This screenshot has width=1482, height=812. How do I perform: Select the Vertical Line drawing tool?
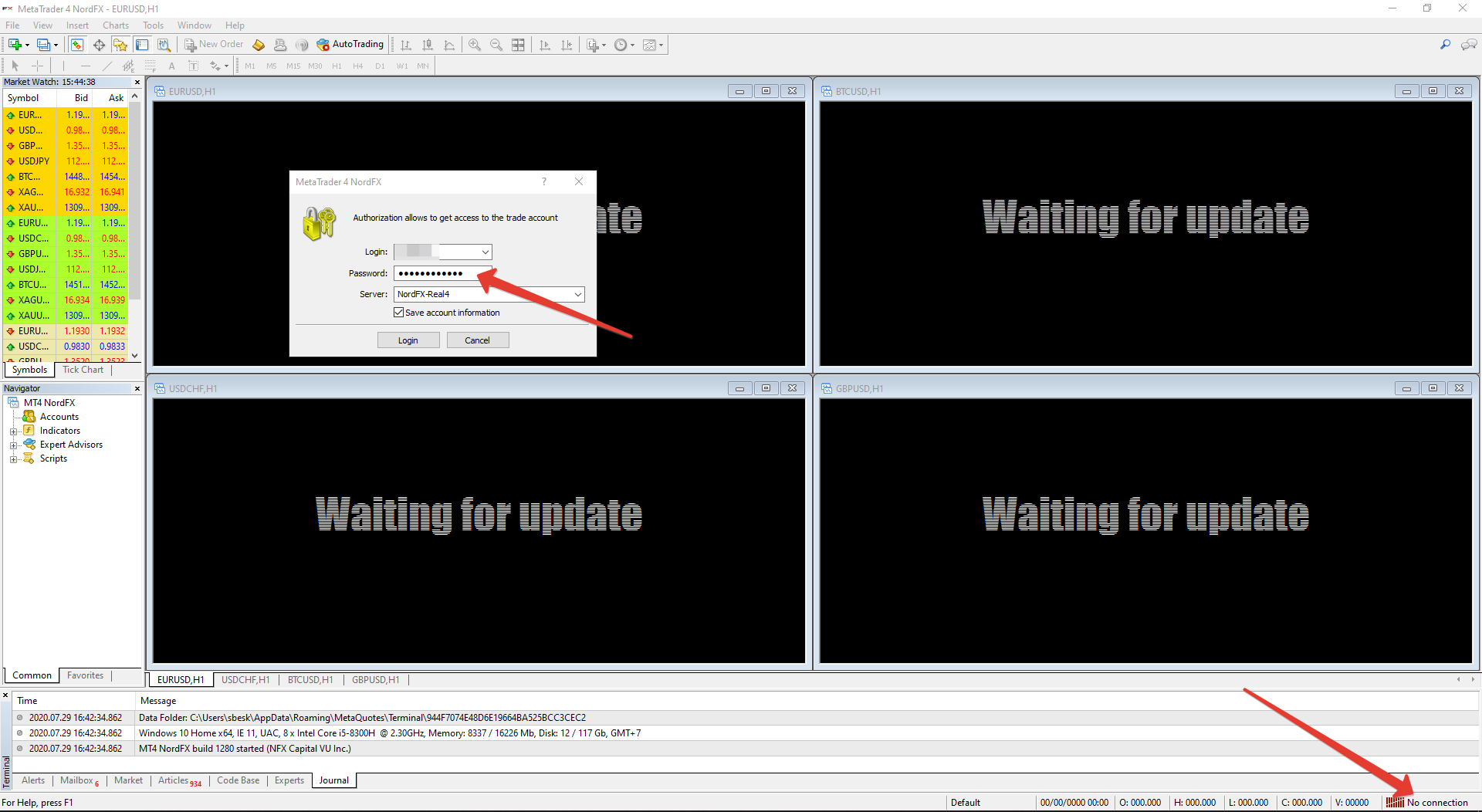(x=63, y=66)
